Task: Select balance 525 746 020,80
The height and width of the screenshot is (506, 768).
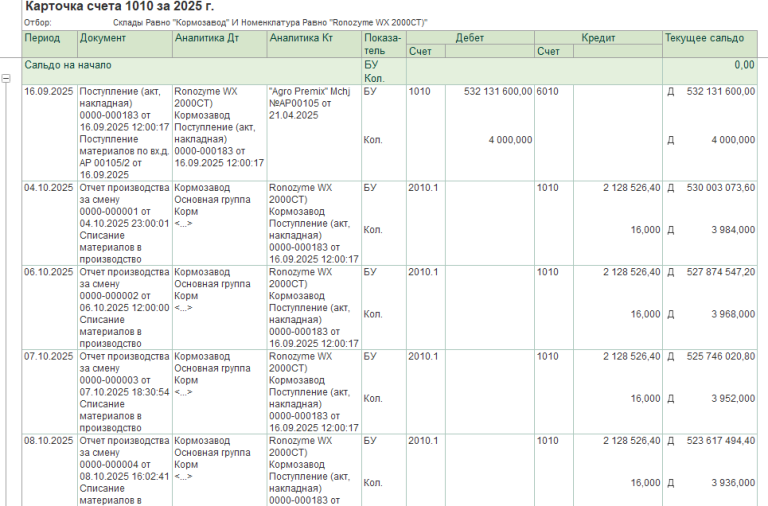Action: tap(720, 357)
